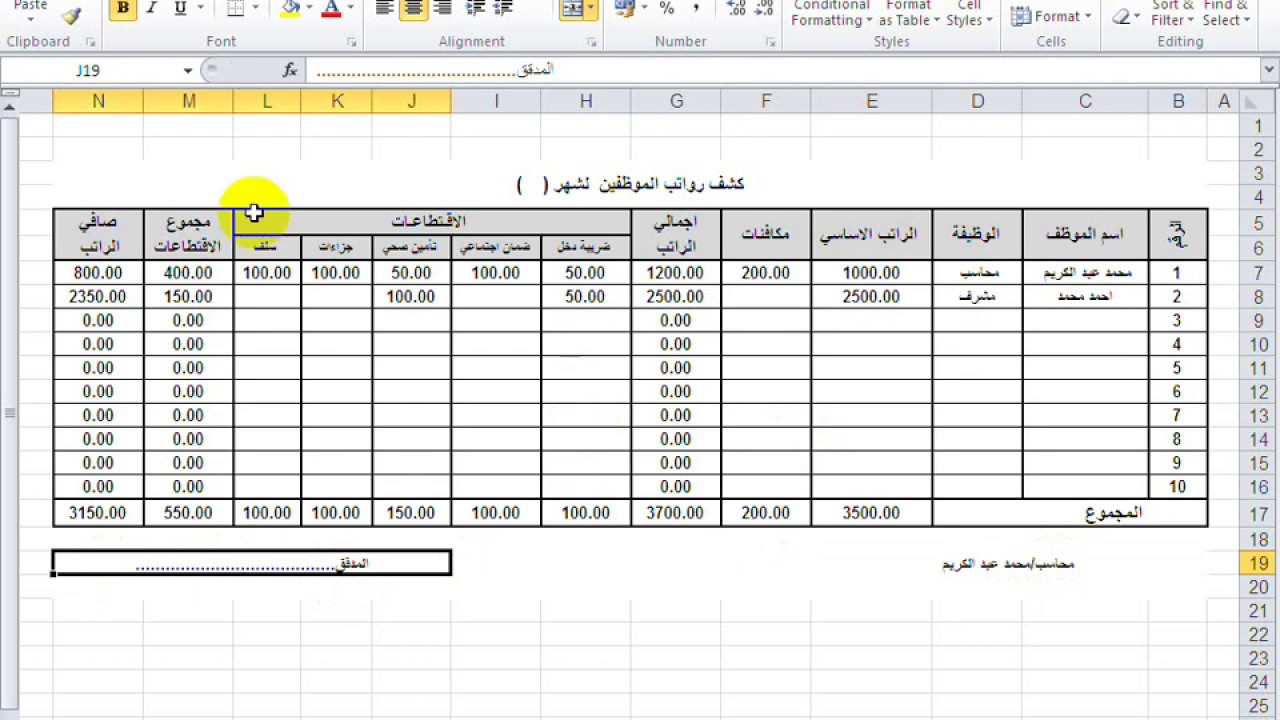Screen dimensions: 1280x720
Task: Select row header 17
Action: 1258,514
